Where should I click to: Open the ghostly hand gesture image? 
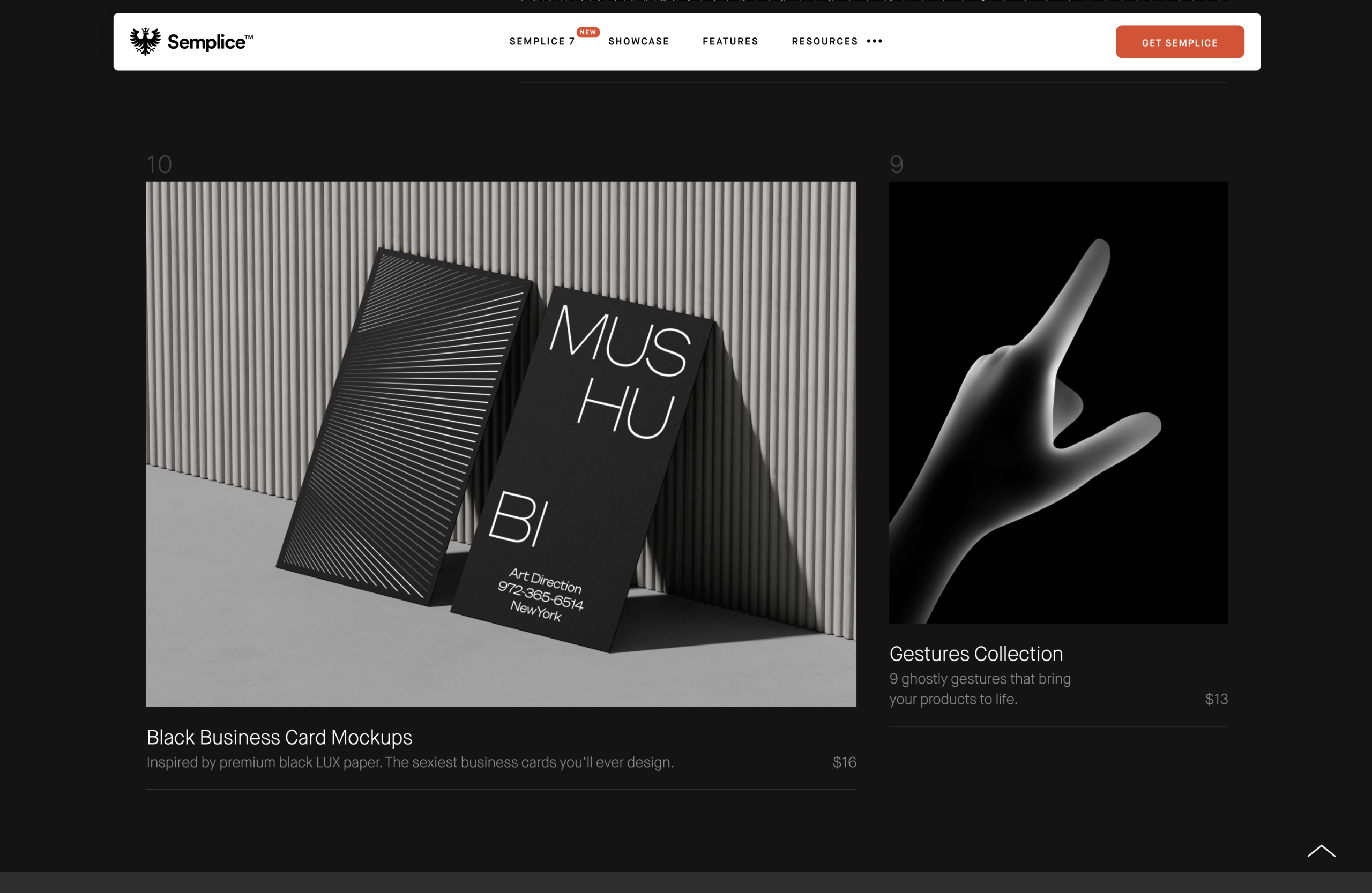1058,402
